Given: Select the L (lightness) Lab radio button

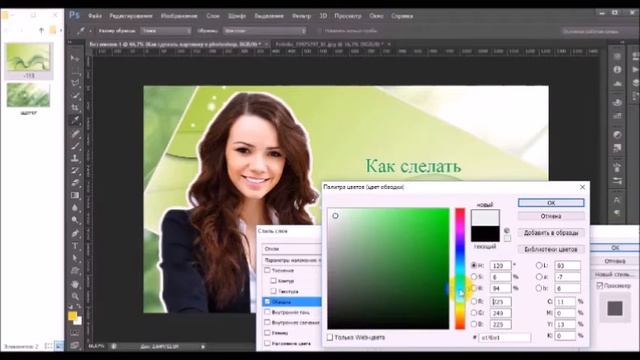Looking at the screenshot, I should tap(539, 265).
